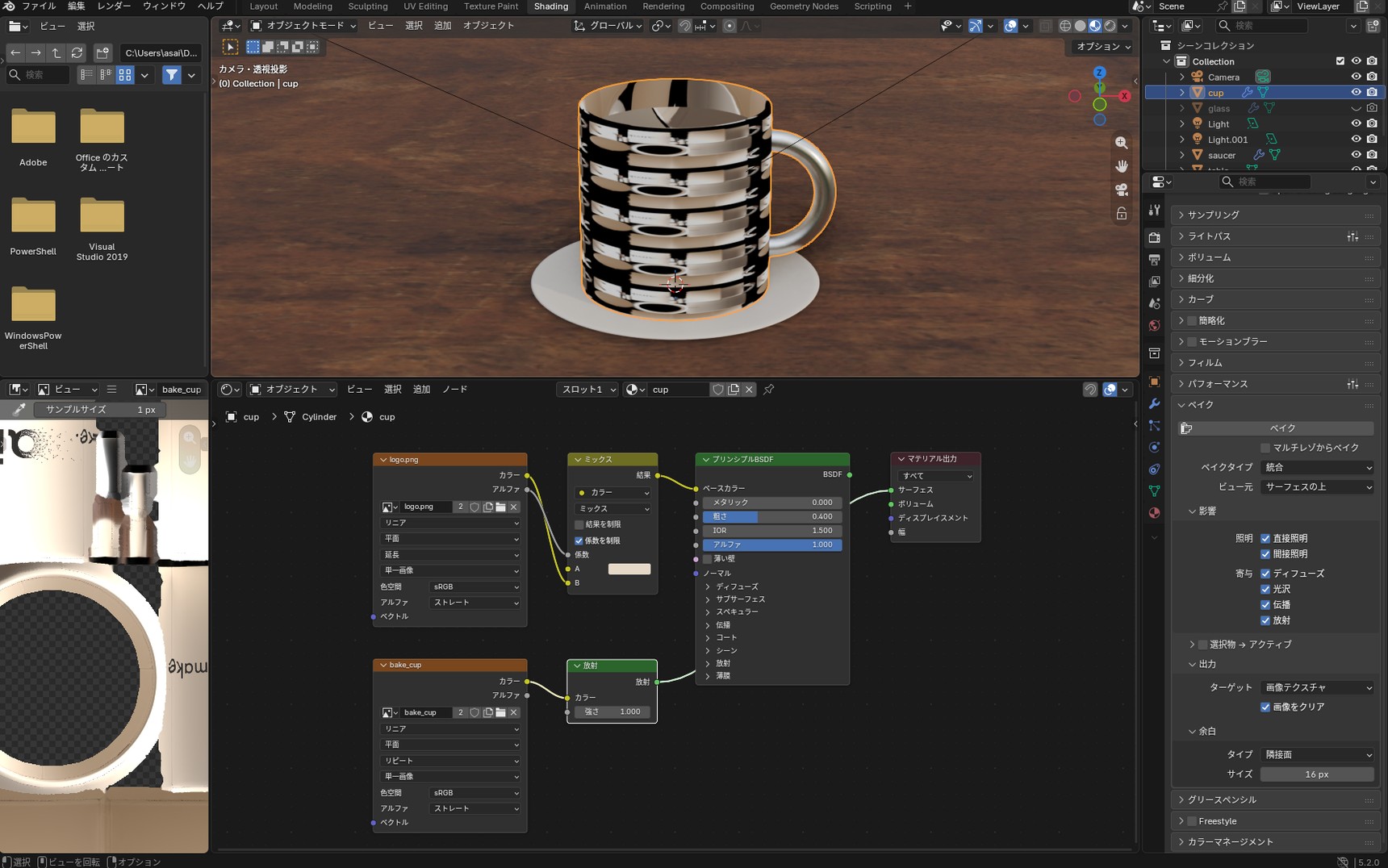
Task: Open the Render properties tab icon
Action: (1155, 237)
